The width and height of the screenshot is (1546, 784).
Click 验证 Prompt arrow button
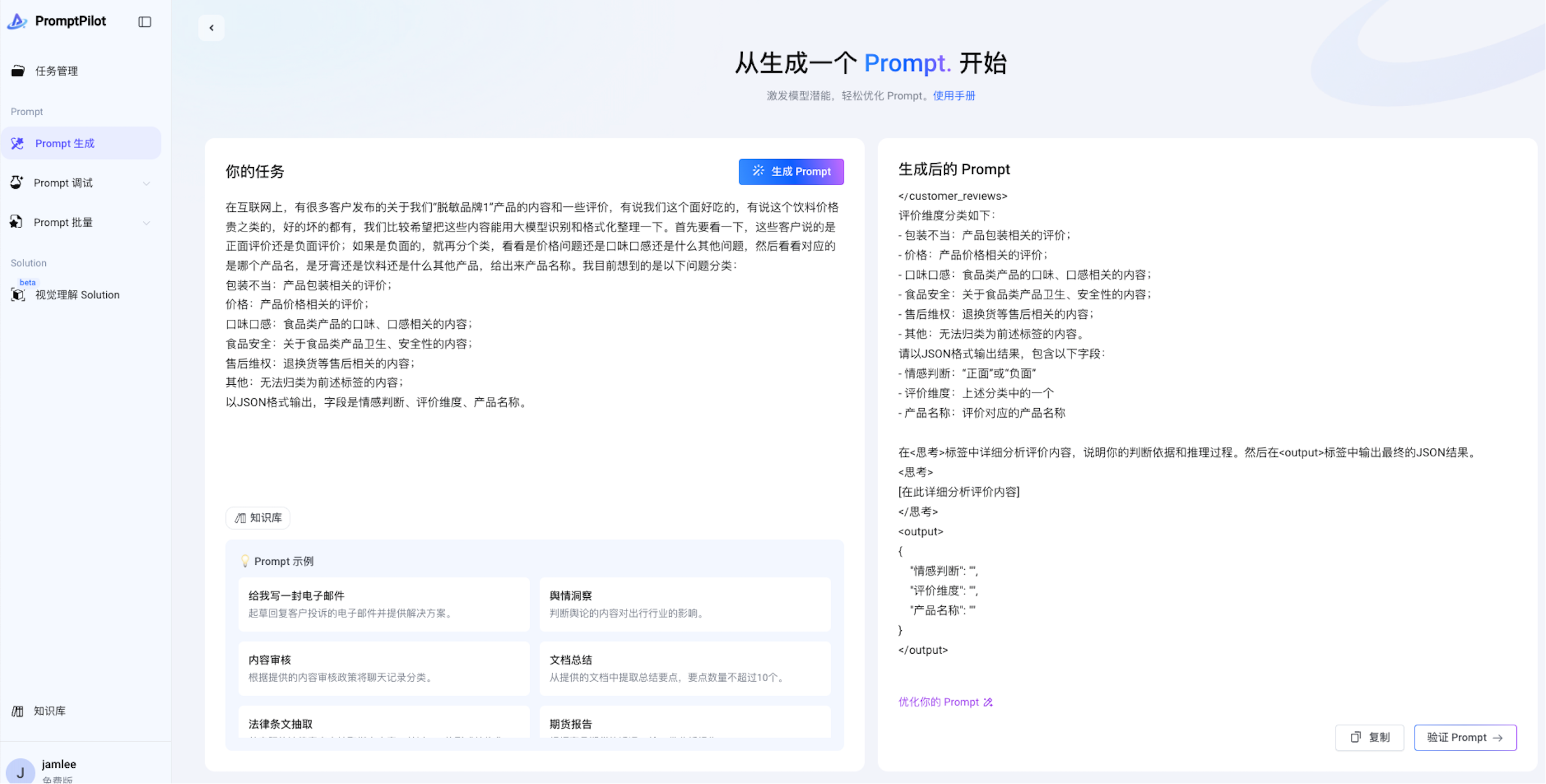pyautogui.click(x=1465, y=738)
